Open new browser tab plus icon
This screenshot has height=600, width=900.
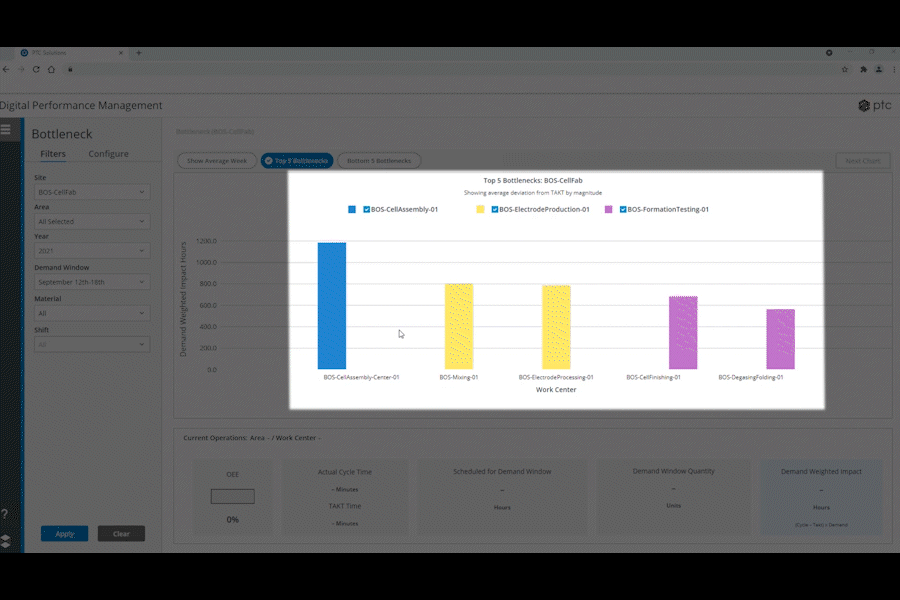(139, 53)
